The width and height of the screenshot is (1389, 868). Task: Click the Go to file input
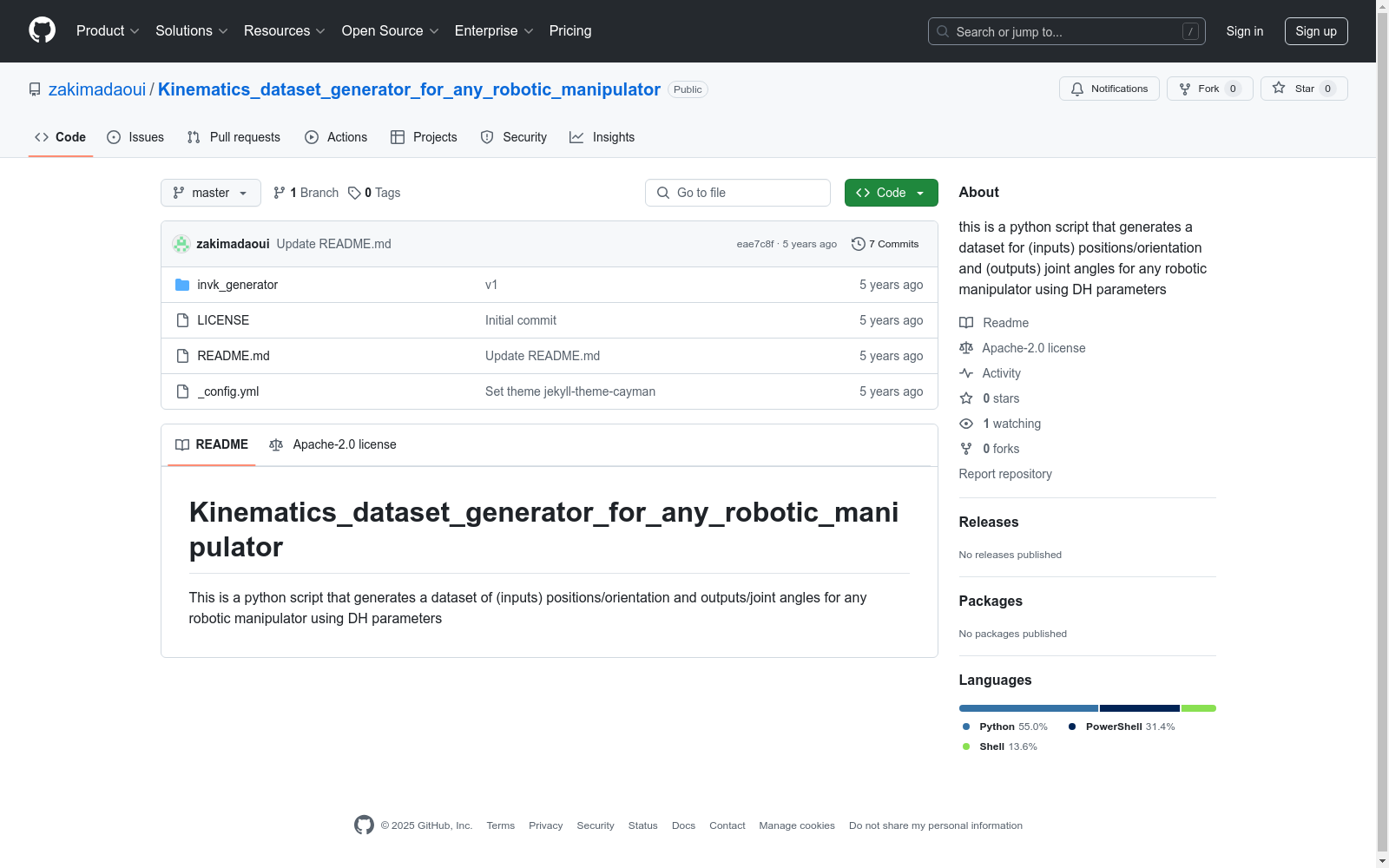pyautogui.click(x=738, y=193)
